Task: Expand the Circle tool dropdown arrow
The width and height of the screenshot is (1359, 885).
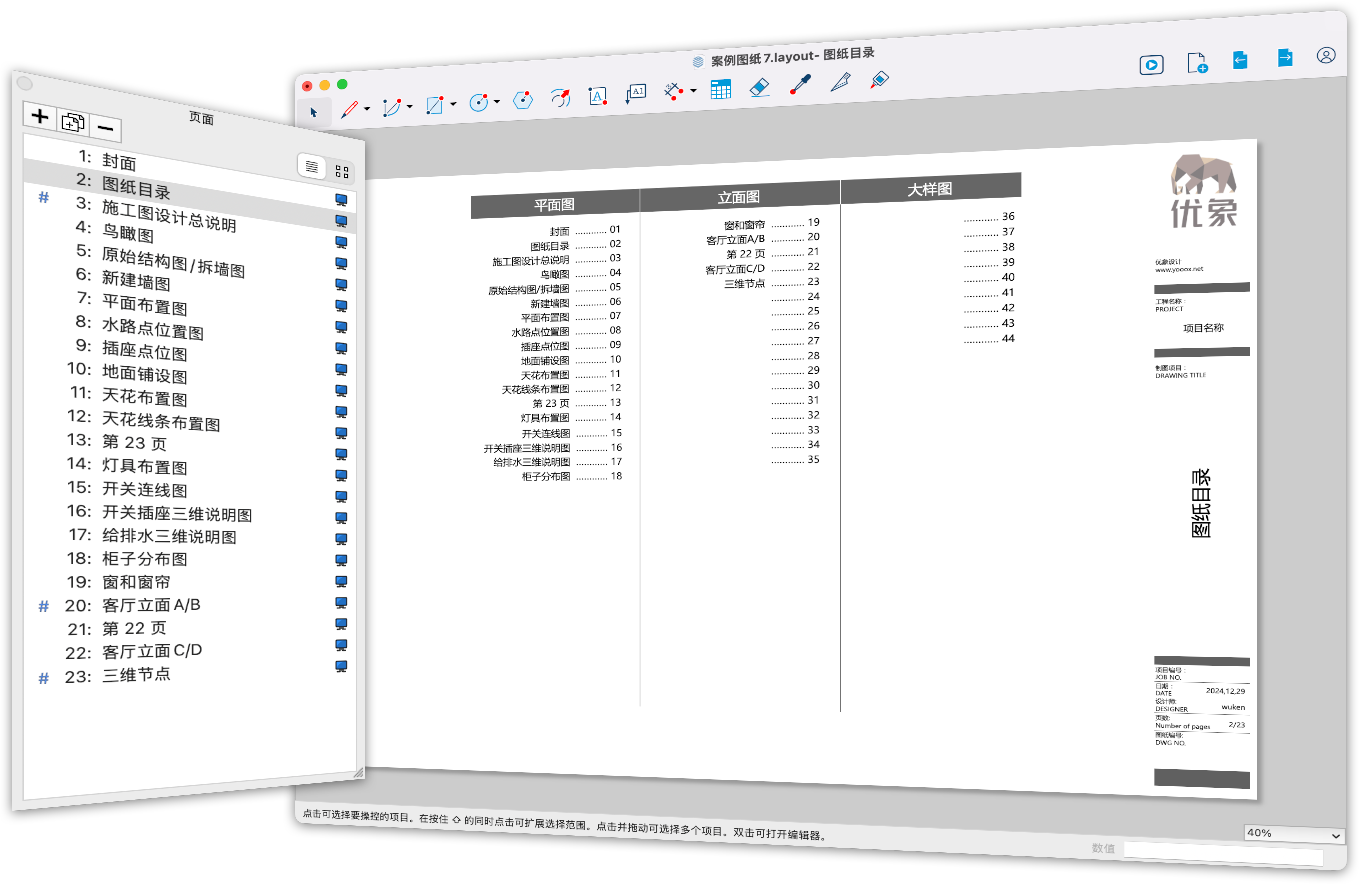Action: [496, 101]
